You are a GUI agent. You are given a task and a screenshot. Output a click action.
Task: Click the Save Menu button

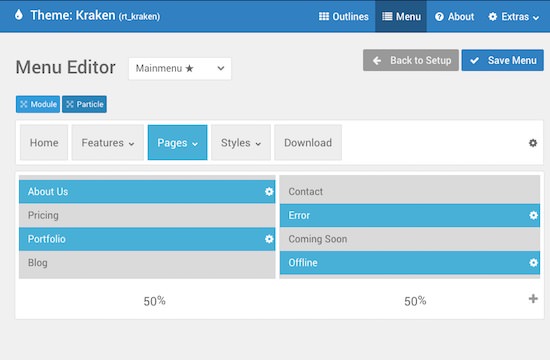[x=503, y=60]
